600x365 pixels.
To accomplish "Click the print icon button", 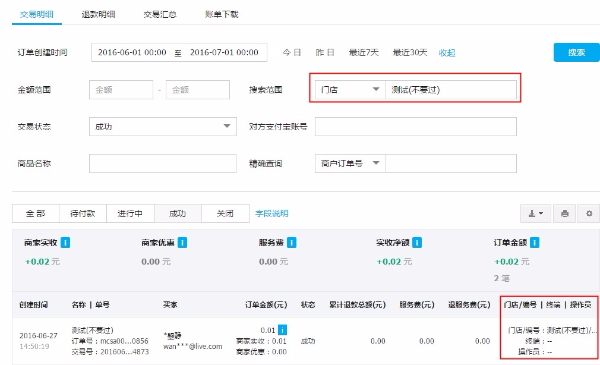I will coord(565,213).
